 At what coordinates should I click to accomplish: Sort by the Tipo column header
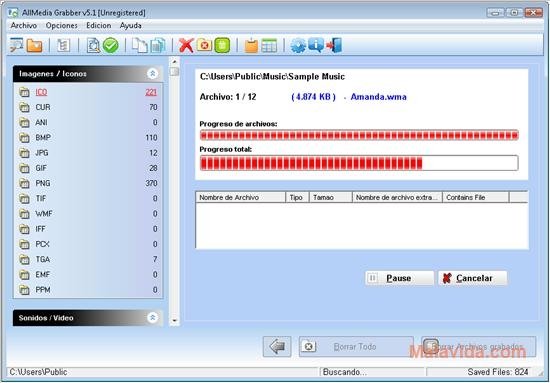(x=297, y=197)
